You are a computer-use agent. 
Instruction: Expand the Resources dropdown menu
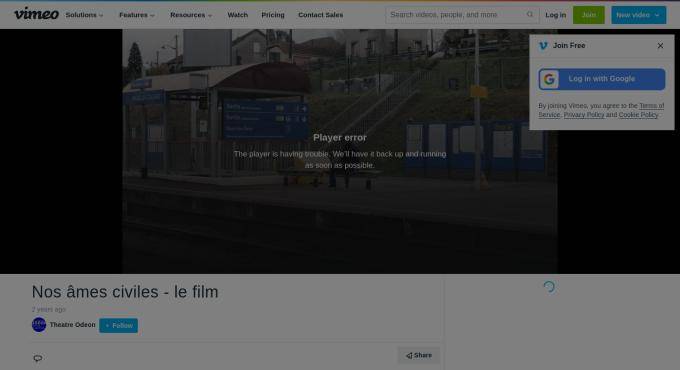pyautogui.click(x=191, y=15)
